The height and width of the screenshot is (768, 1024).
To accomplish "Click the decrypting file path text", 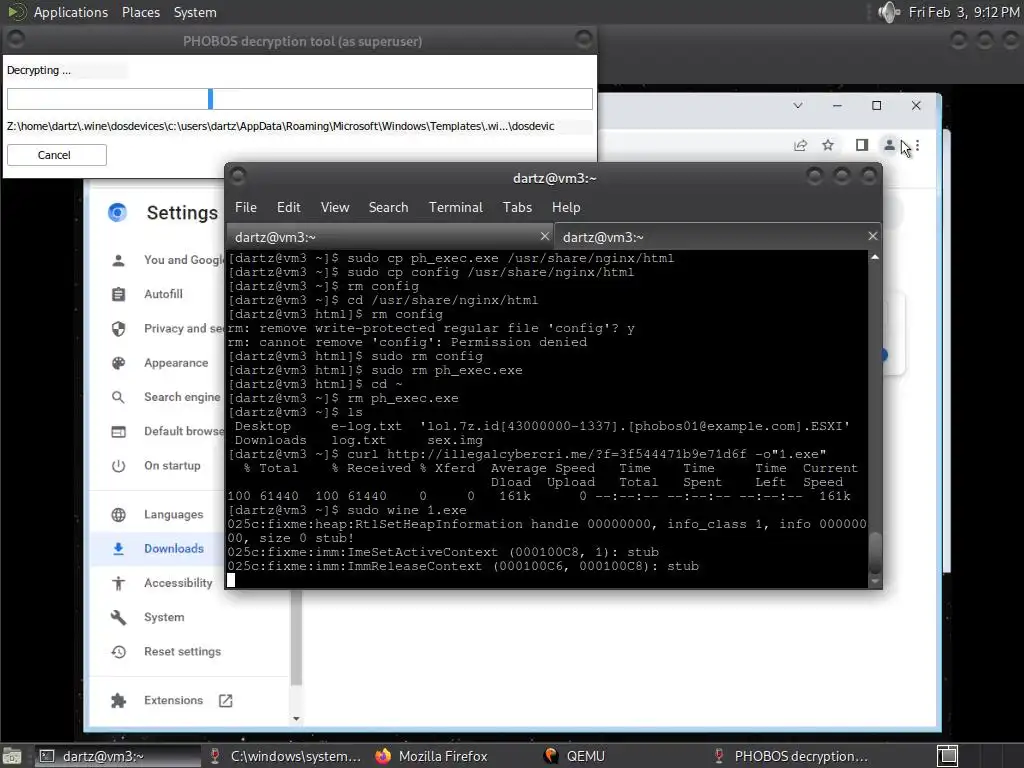I will [x=281, y=126].
